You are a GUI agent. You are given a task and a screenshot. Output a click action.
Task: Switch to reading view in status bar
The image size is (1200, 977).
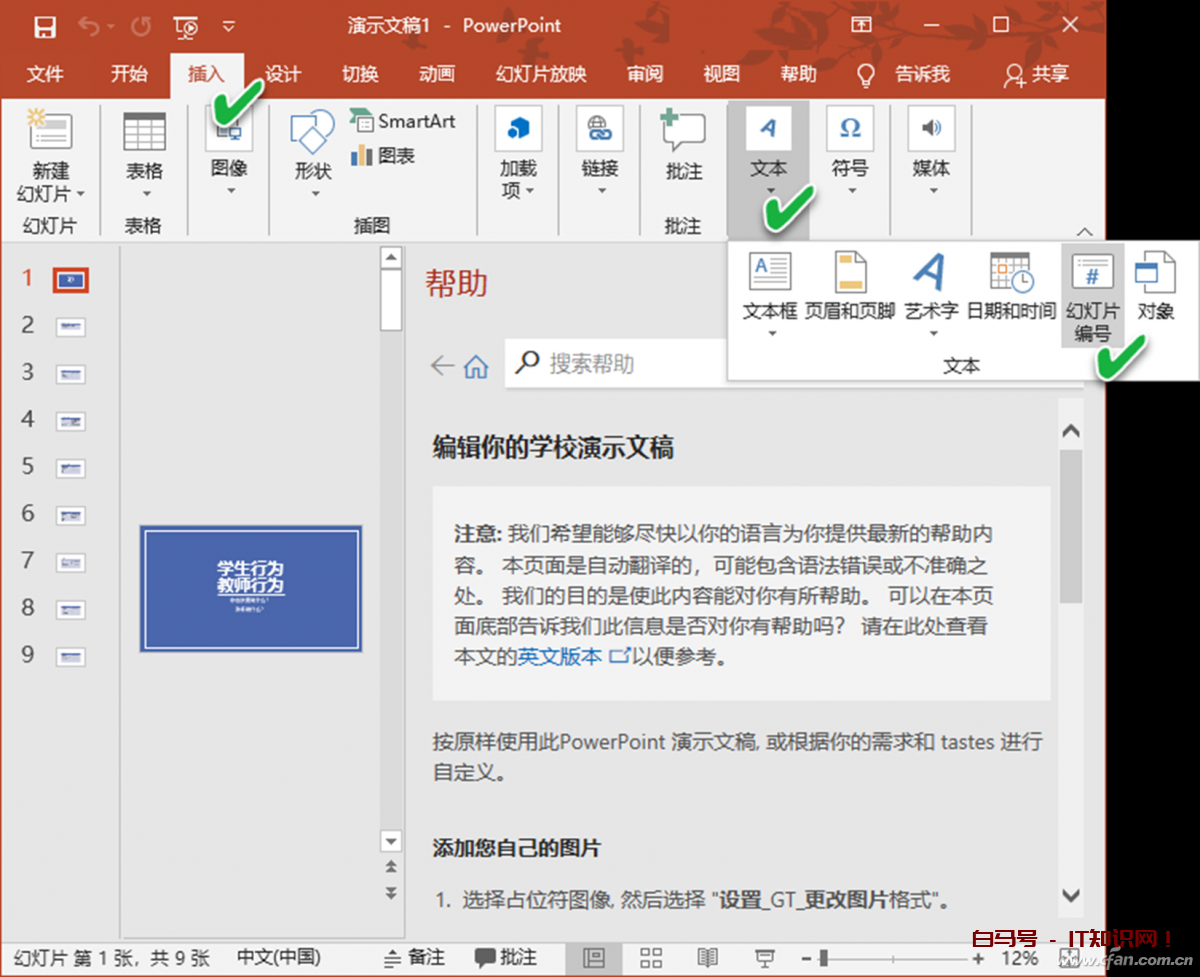click(708, 958)
